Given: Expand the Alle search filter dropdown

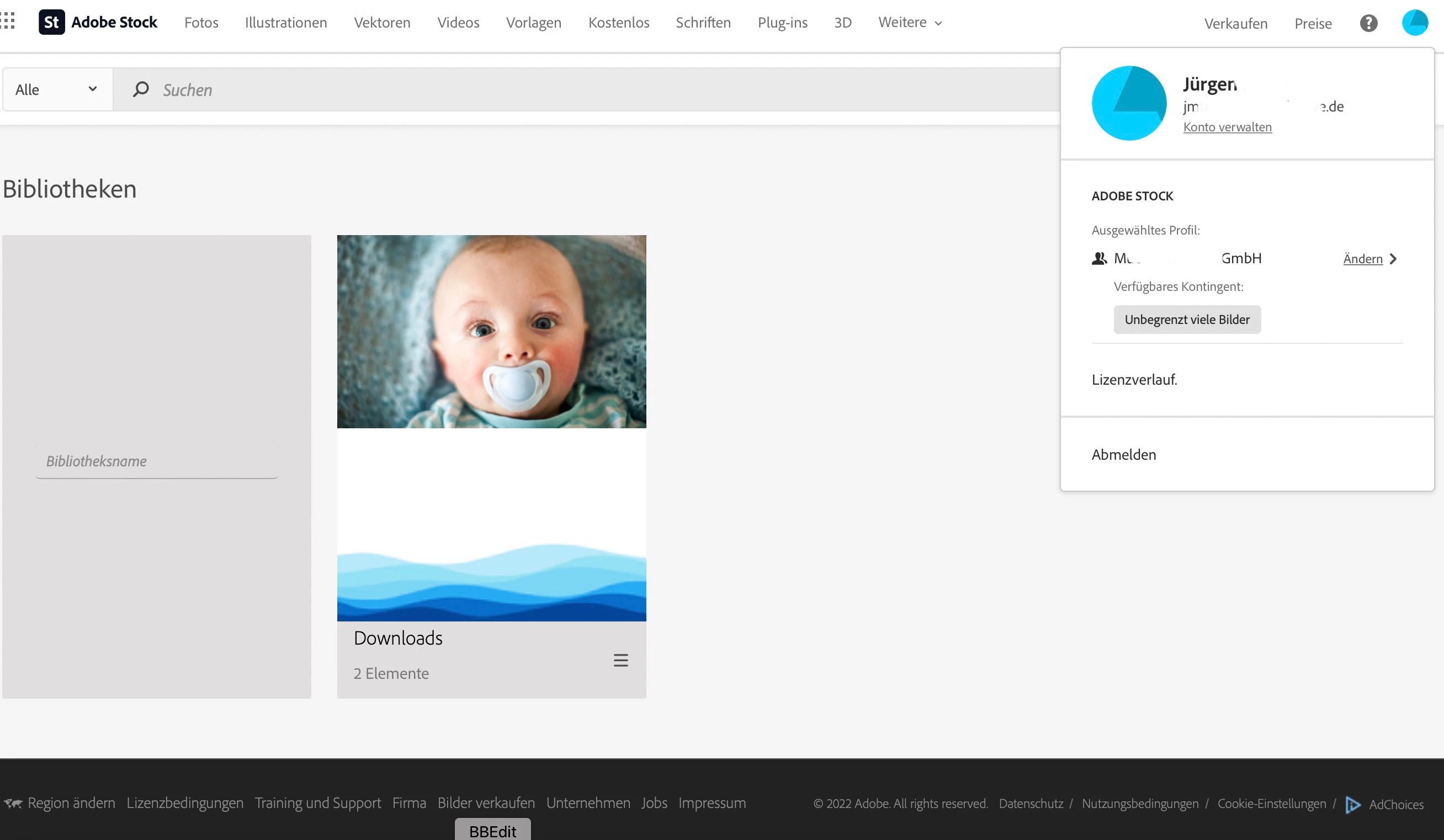Looking at the screenshot, I should pos(57,89).
